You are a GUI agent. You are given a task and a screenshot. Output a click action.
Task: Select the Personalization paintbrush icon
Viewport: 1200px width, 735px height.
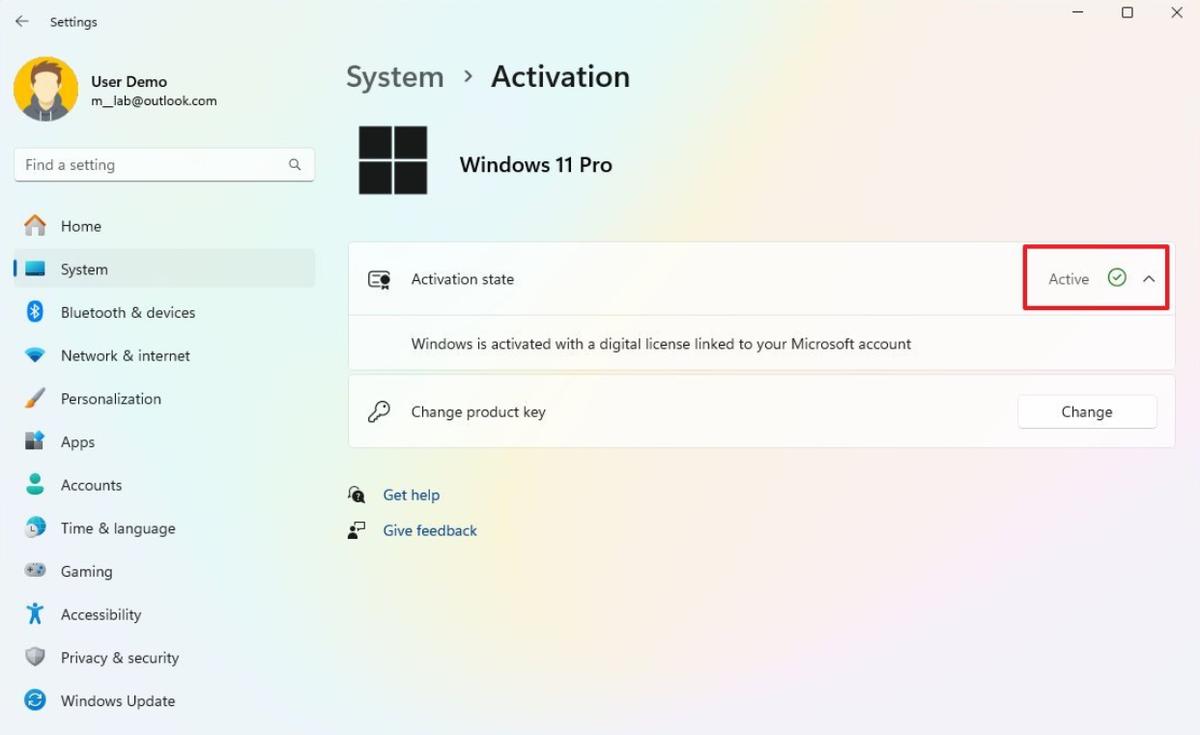[35, 399]
